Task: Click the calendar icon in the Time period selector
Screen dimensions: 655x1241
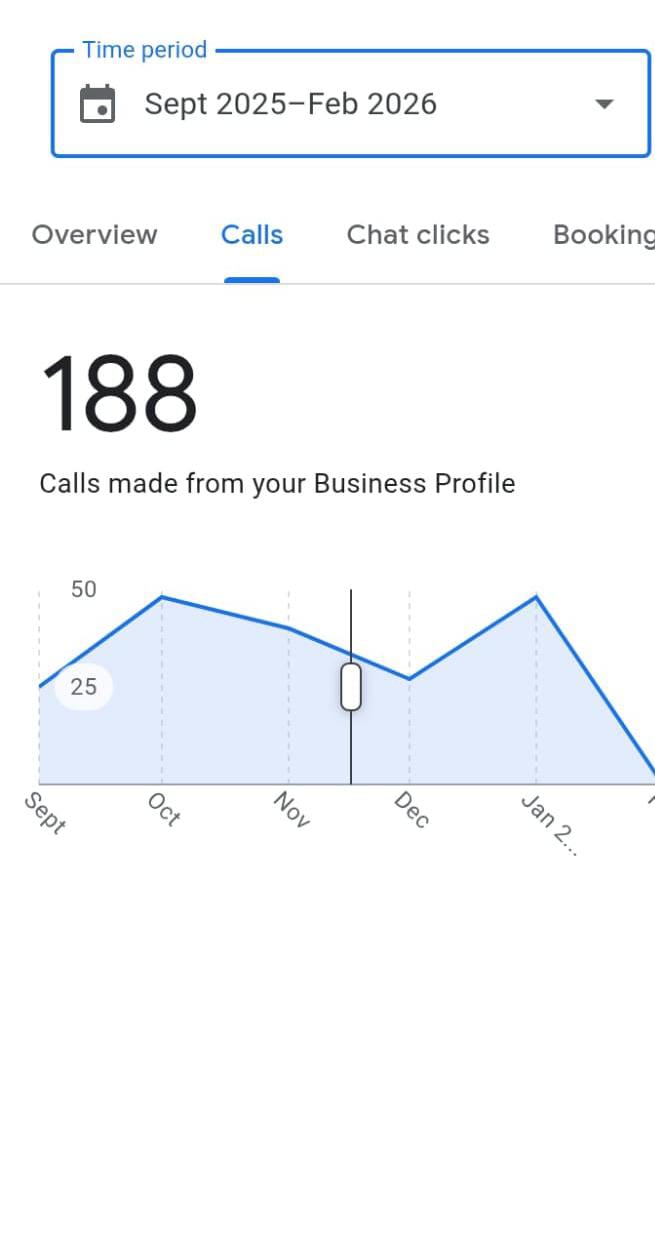Action: pyautogui.click(x=97, y=102)
